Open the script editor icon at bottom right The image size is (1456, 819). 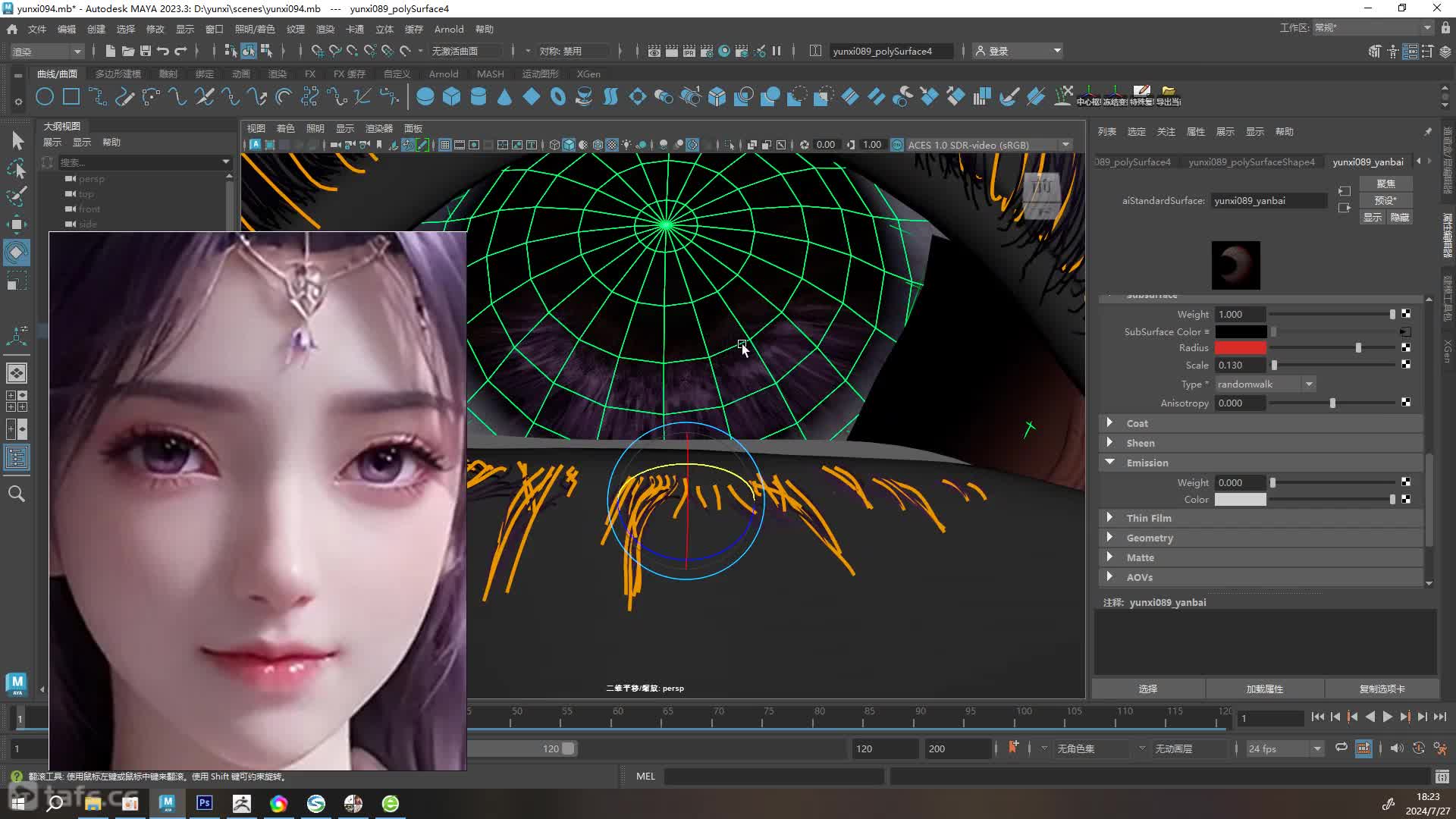pyautogui.click(x=1442, y=777)
